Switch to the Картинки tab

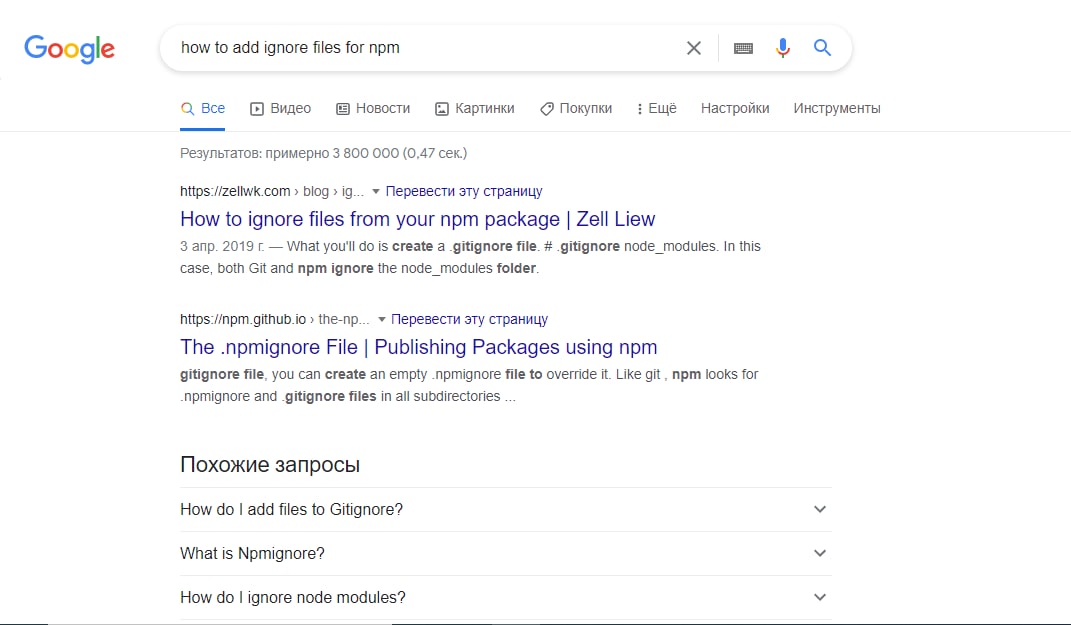(475, 108)
